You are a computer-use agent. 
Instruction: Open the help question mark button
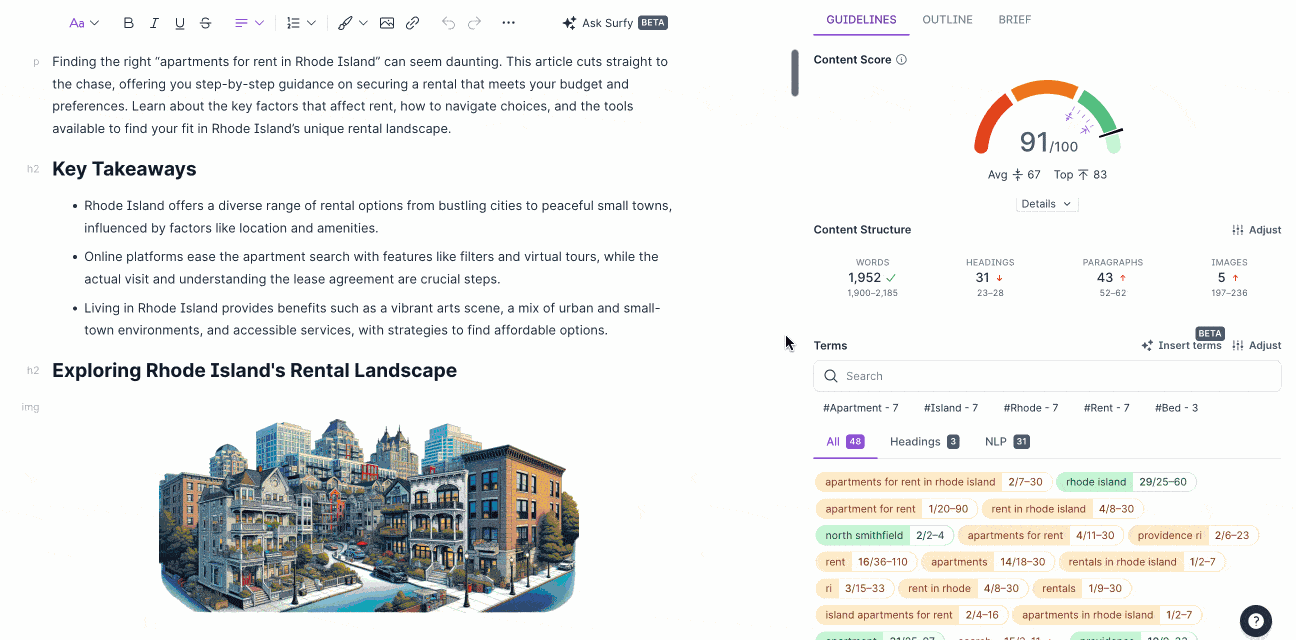pos(1256,620)
